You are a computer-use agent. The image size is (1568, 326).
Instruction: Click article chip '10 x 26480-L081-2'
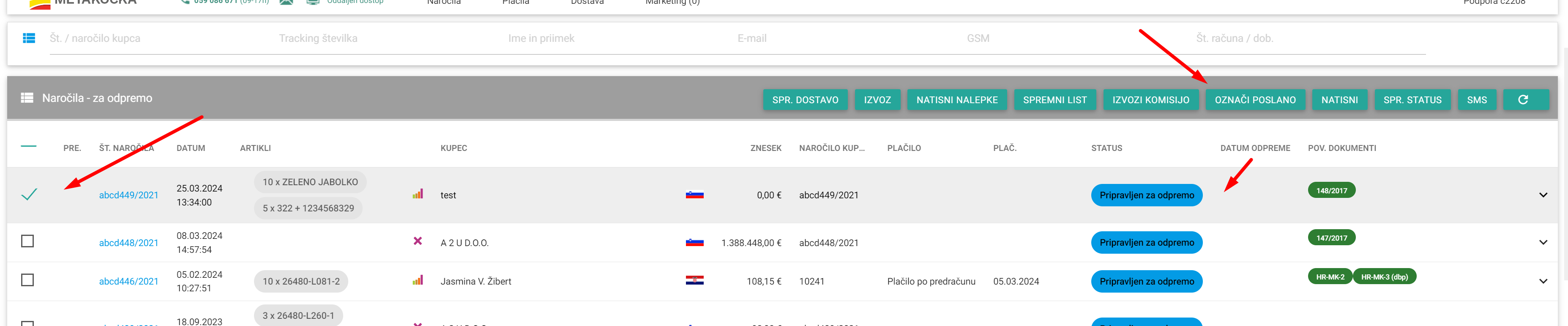tap(300, 282)
